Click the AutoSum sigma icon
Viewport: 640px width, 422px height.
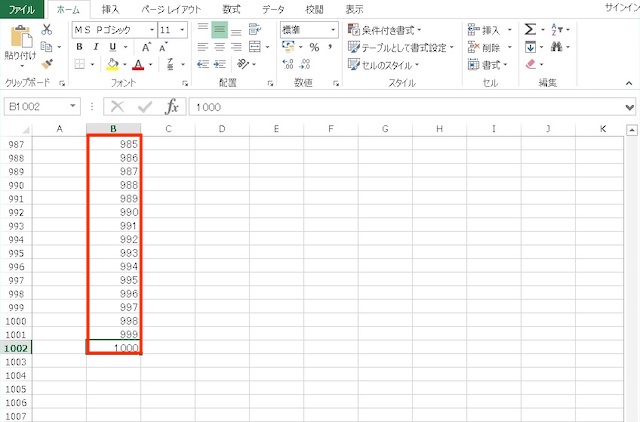(531, 30)
